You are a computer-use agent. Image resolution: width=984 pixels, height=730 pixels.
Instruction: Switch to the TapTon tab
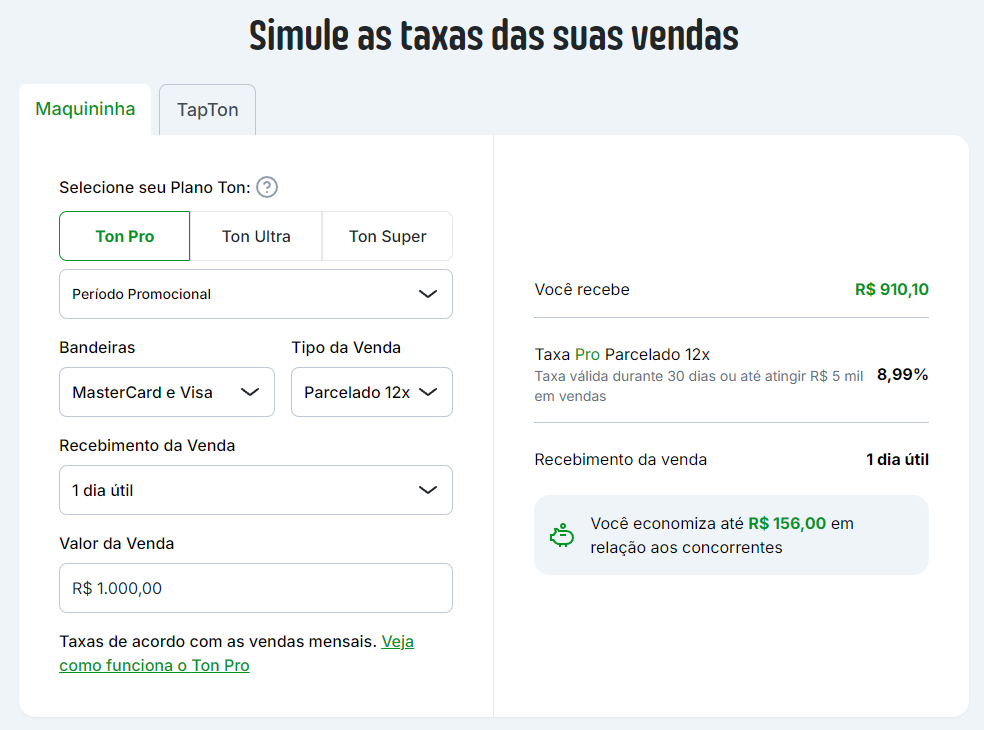pos(208,110)
